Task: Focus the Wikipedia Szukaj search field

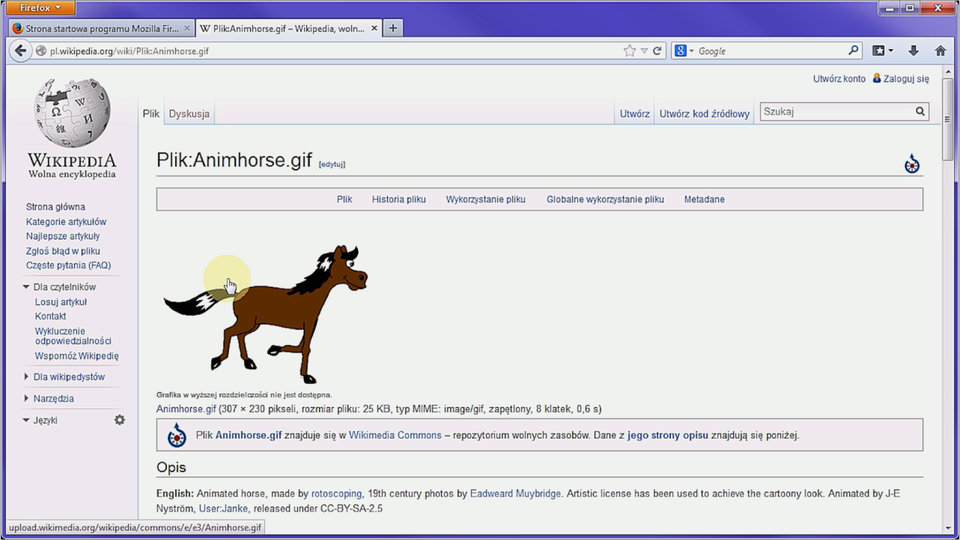Action: point(836,111)
